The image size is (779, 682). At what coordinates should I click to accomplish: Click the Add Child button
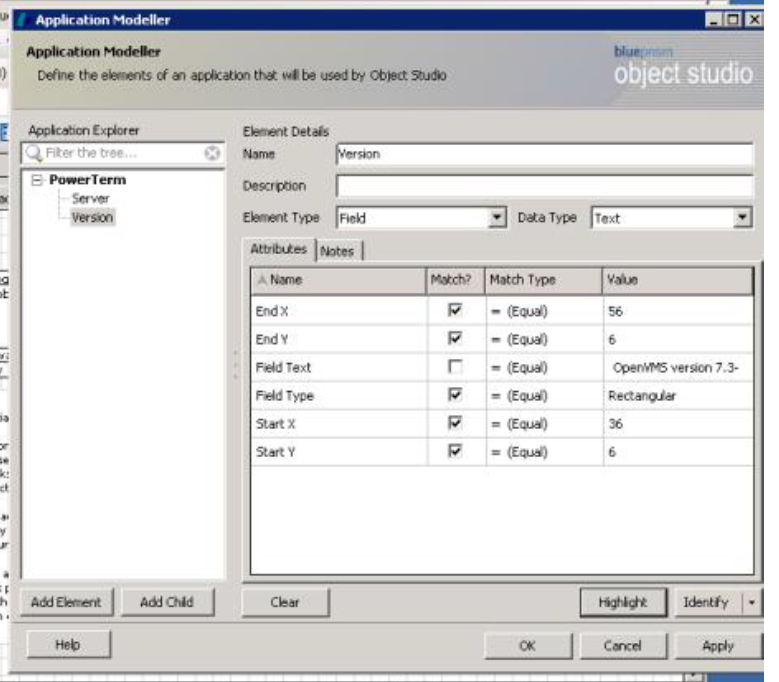pyautogui.click(x=167, y=602)
